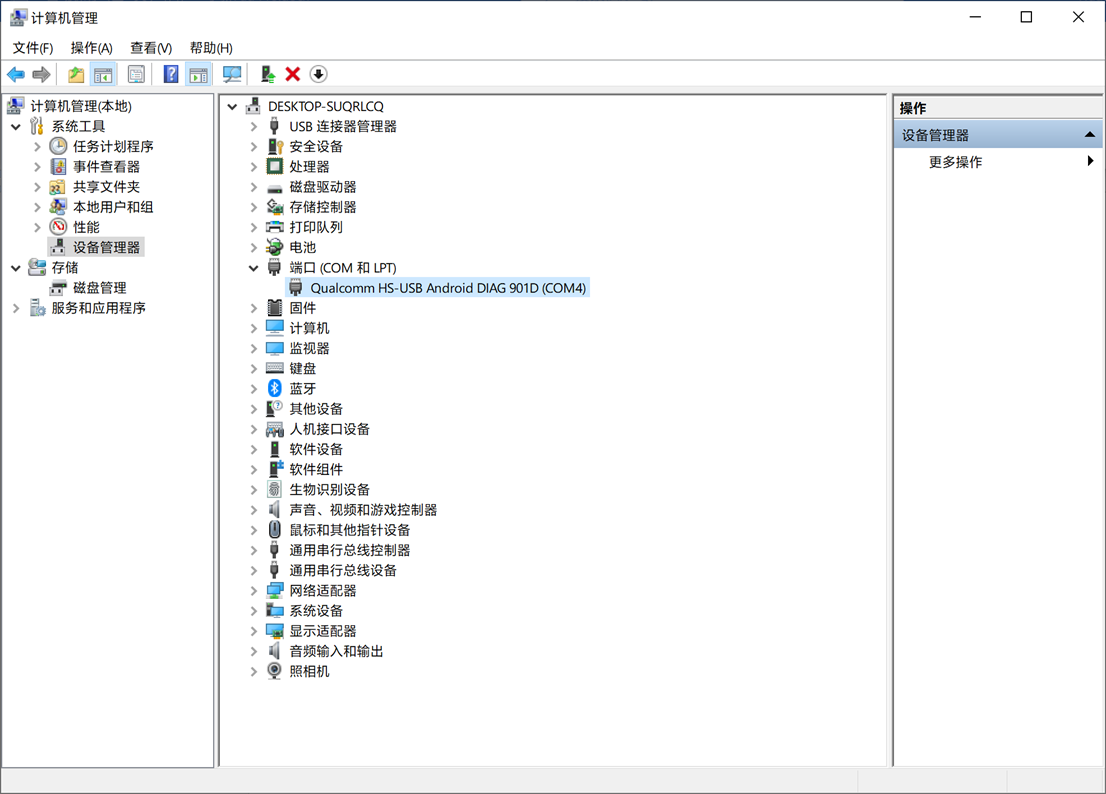Collapse the DESKTOP-SUQRLCQ root node
Viewport: 1106px width, 794px height.
[x=232, y=106]
